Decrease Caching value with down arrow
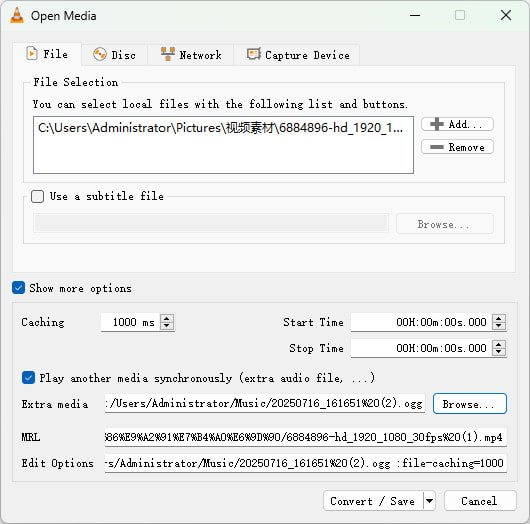This screenshot has width=530, height=524. pos(167,326)
